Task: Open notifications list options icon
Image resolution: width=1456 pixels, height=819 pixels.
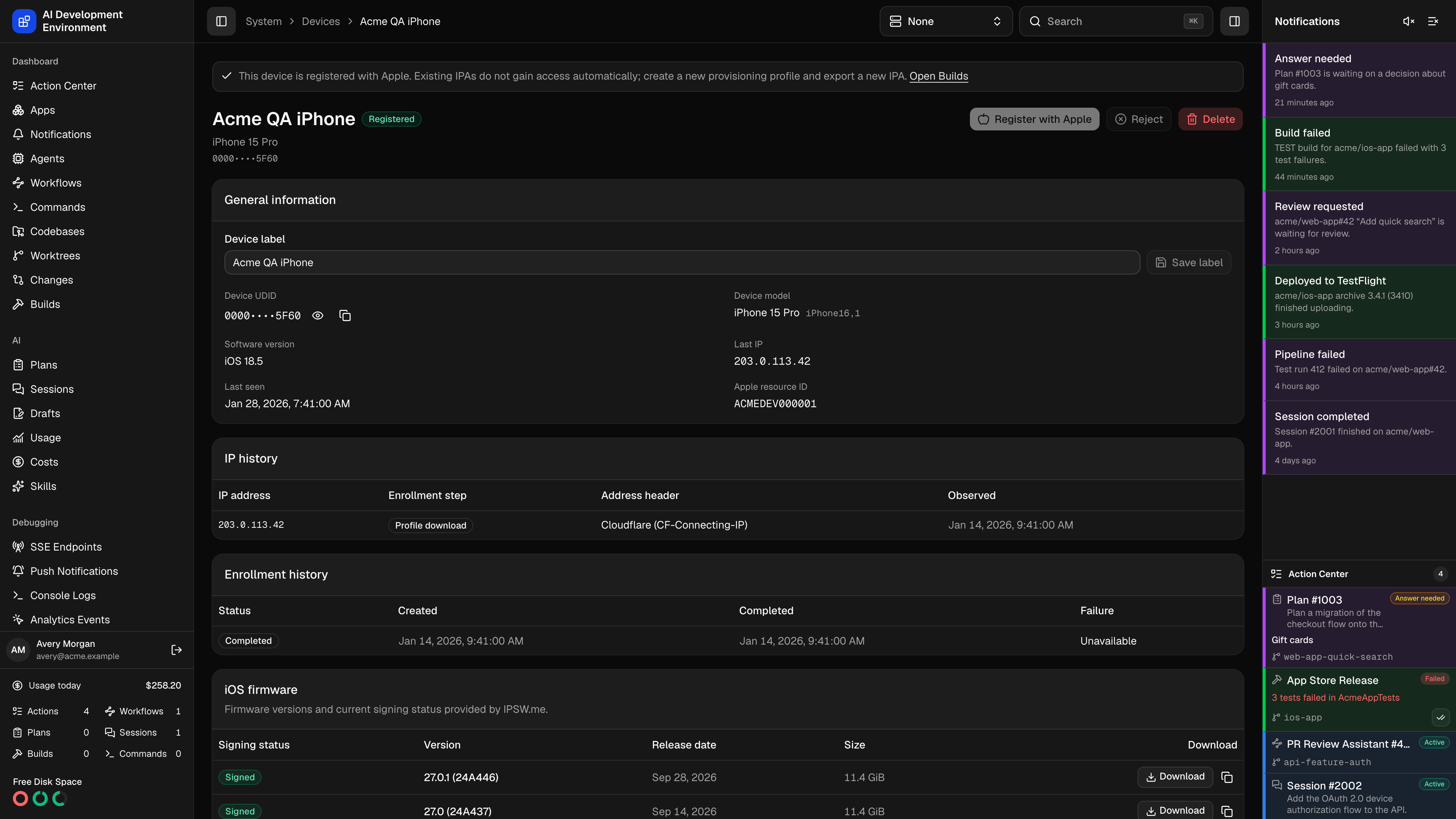Action: tap(1433, 21)
